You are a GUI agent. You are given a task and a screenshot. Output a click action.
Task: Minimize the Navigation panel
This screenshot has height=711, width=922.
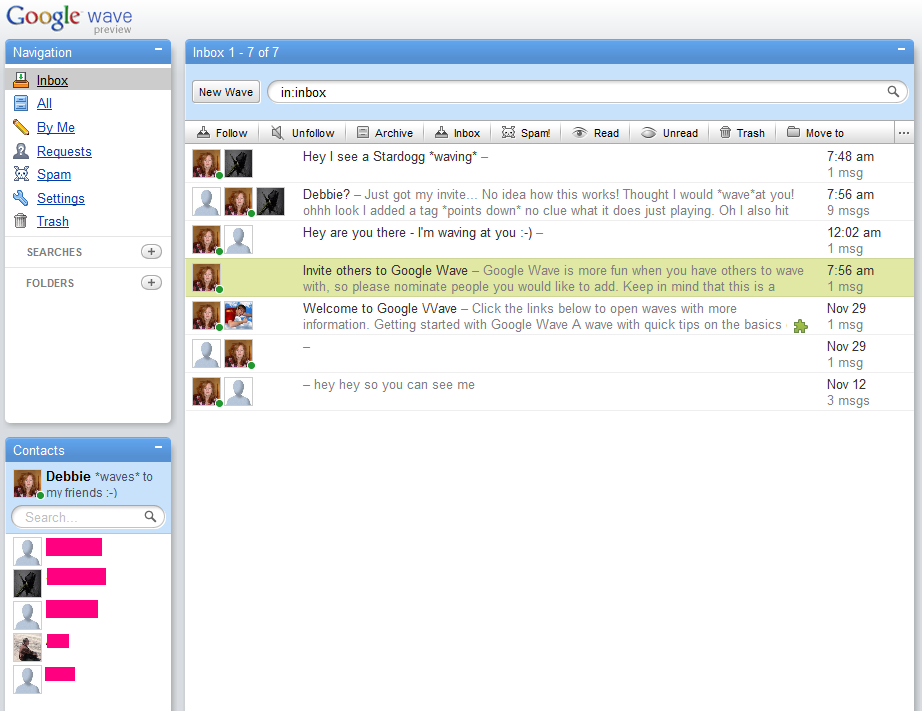158,50
